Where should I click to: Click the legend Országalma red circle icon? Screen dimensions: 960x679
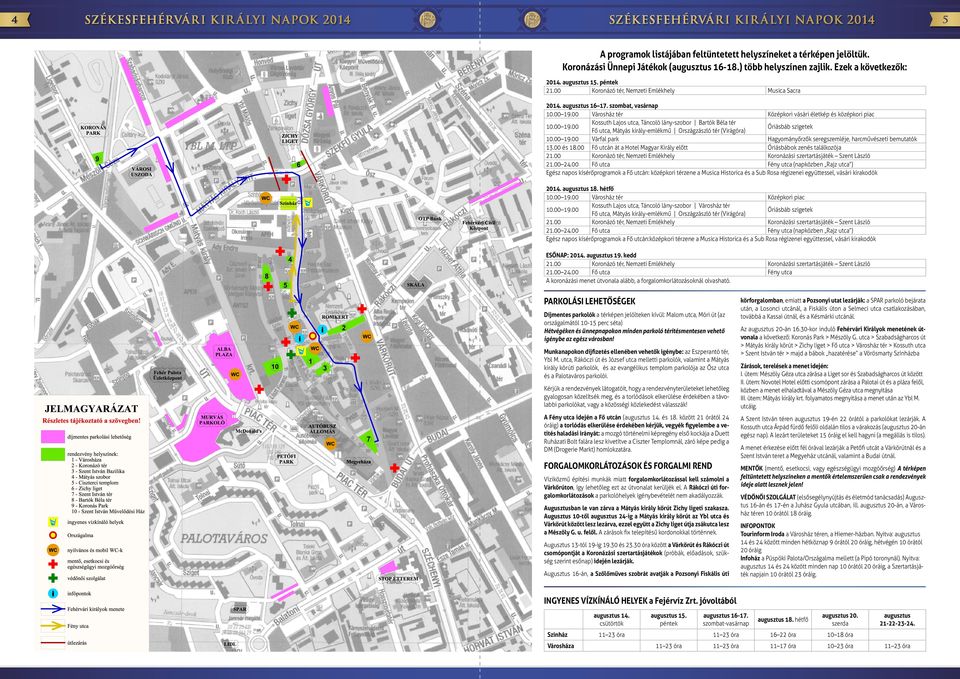pos(53,536)
